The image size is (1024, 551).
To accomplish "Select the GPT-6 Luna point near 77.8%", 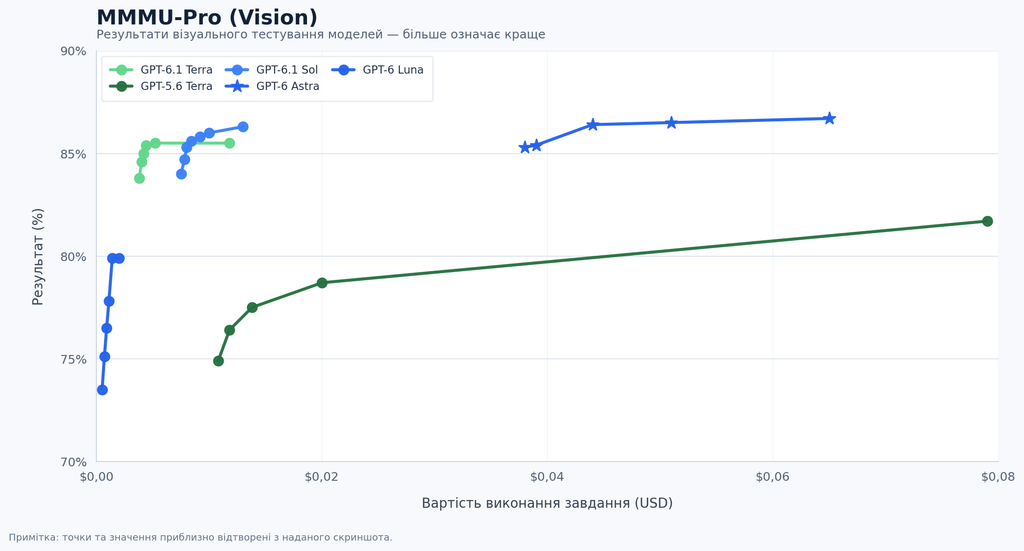I will coord(109,302).
